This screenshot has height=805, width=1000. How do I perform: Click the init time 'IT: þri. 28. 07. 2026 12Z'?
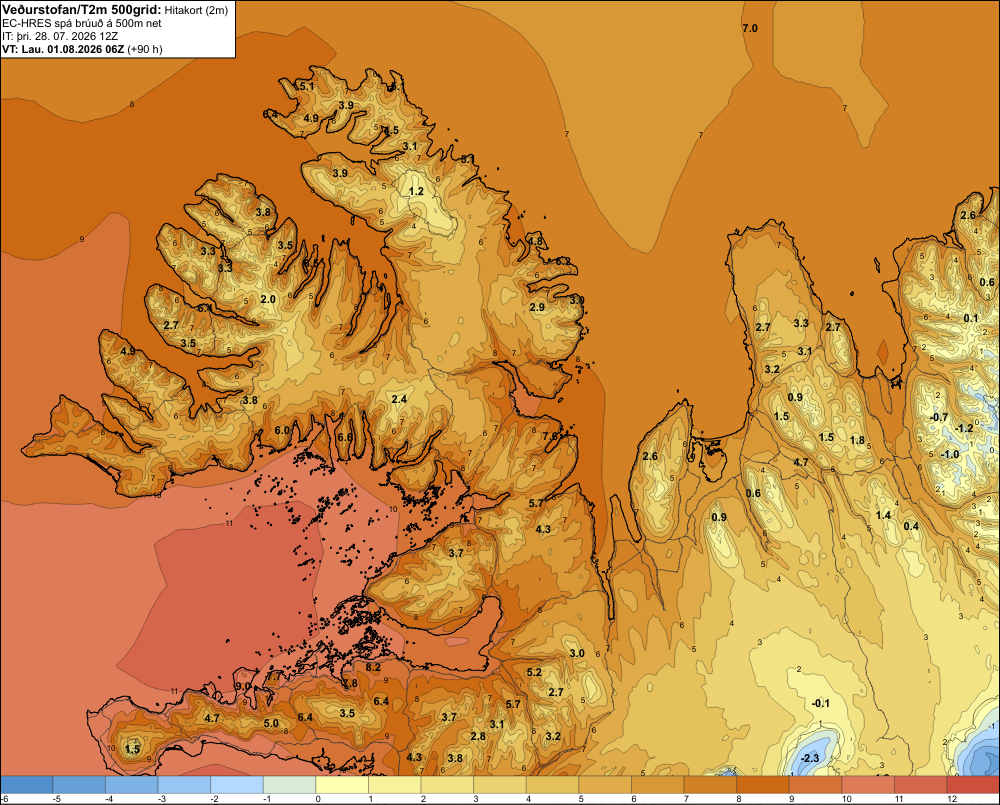coord(60,36)
